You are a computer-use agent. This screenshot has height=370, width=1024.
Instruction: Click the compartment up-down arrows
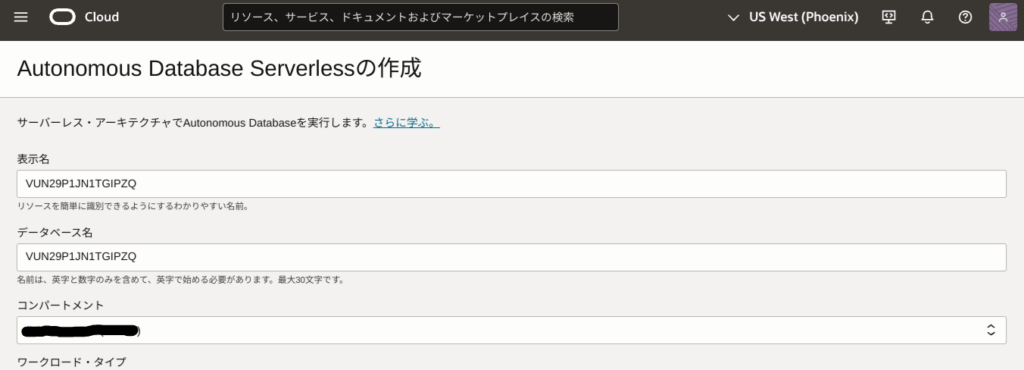tap(991, 330)
